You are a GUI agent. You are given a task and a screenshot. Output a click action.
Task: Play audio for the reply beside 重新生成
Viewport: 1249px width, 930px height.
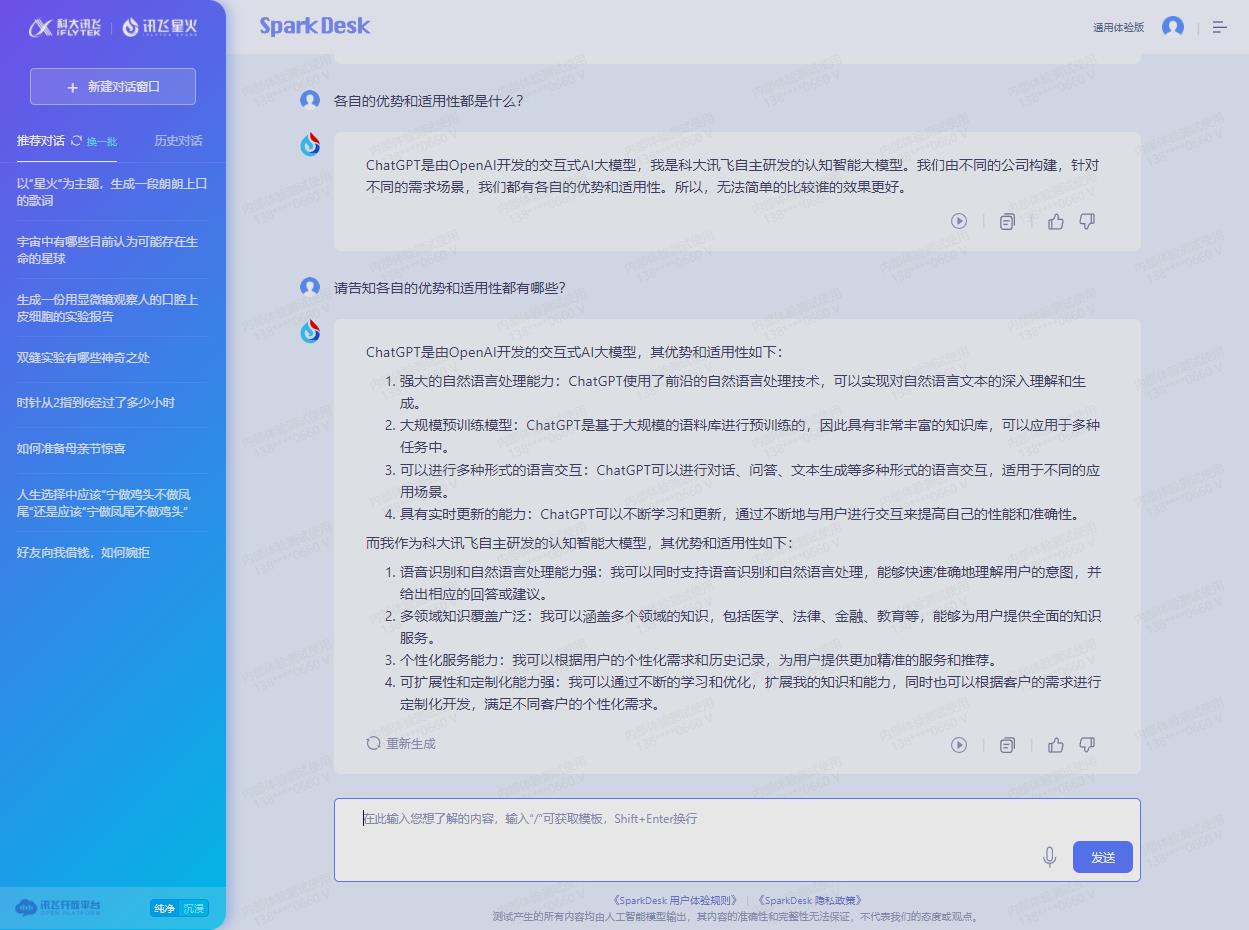(959, 745)
